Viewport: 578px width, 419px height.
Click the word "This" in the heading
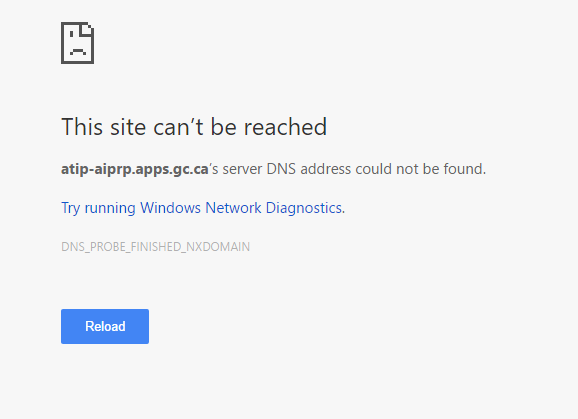82,127
